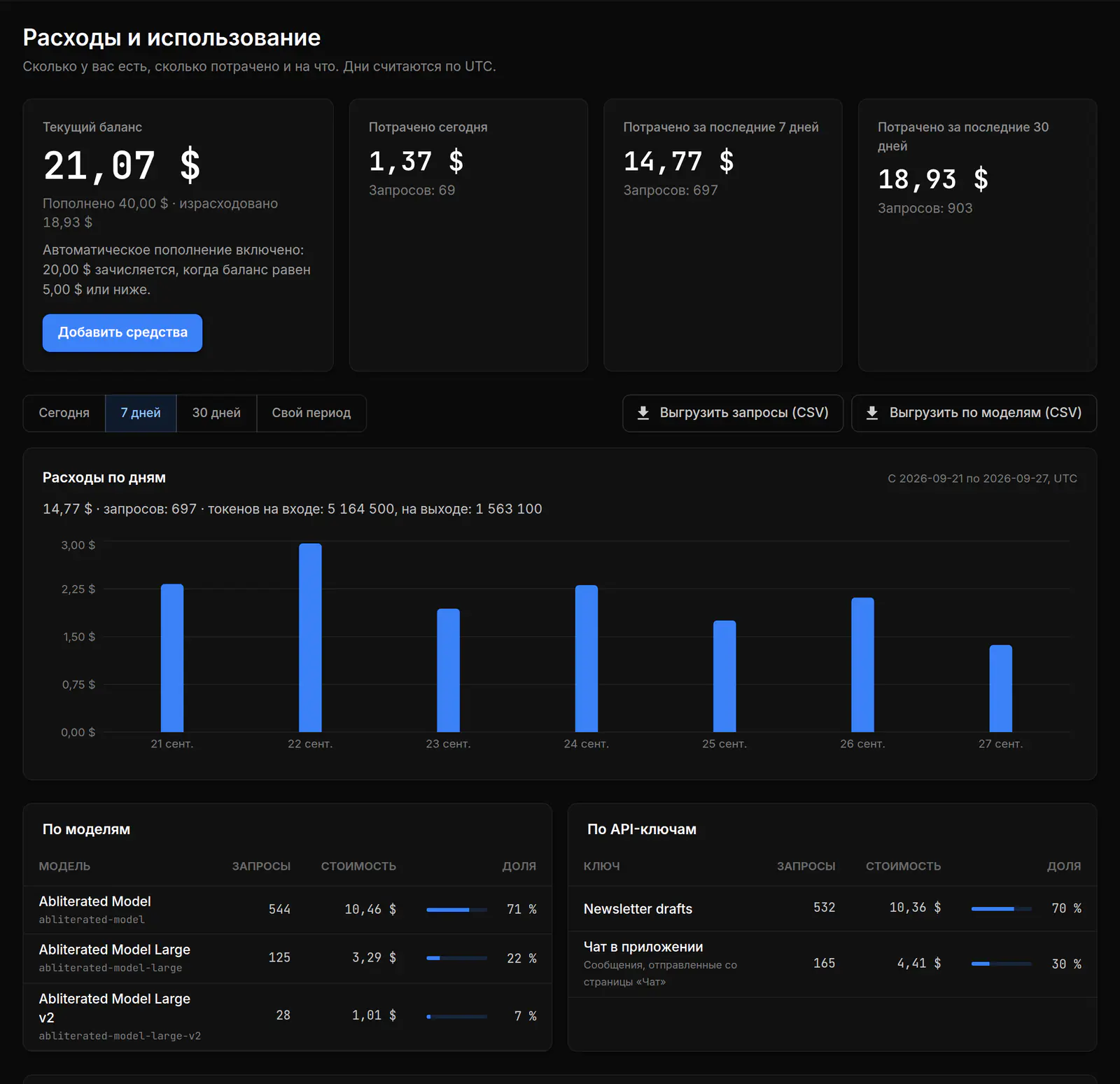Click the download icon on "Выгрузить по моделям (CSV)"
Screen dimensions: 1120x1084
point(871,413)
